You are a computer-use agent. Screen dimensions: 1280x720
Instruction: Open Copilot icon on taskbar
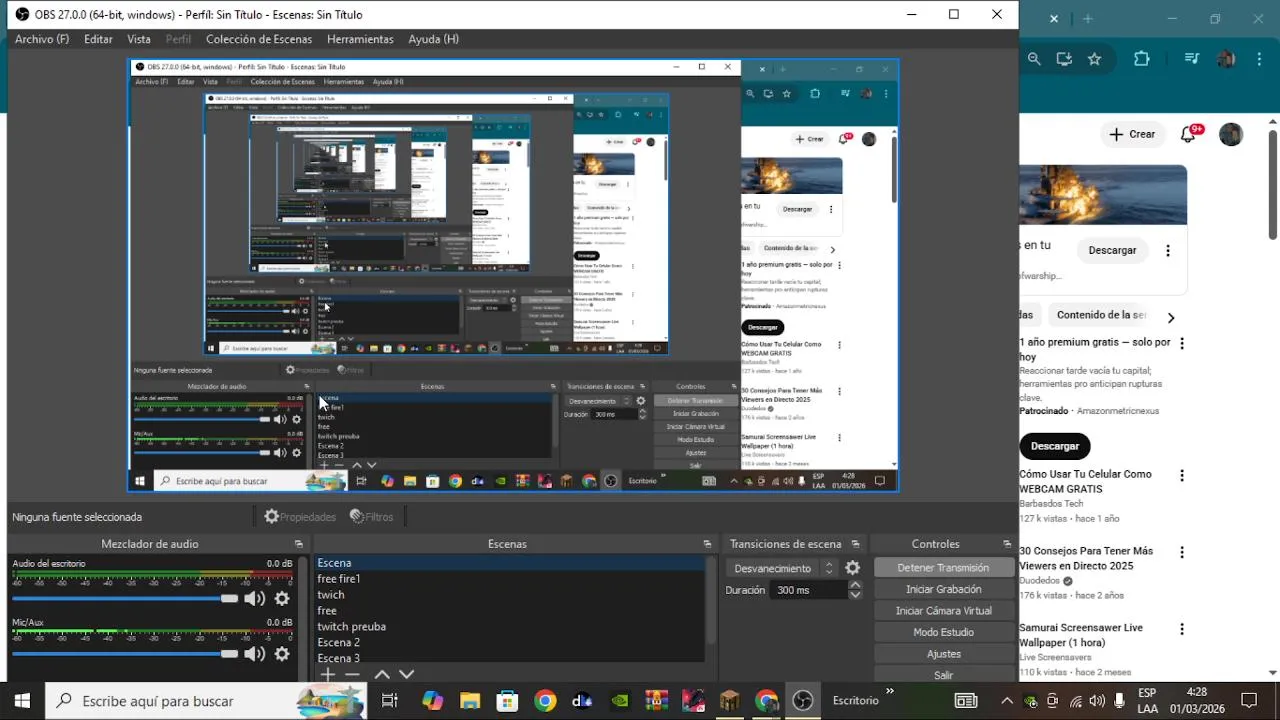[x=432, y=701]
